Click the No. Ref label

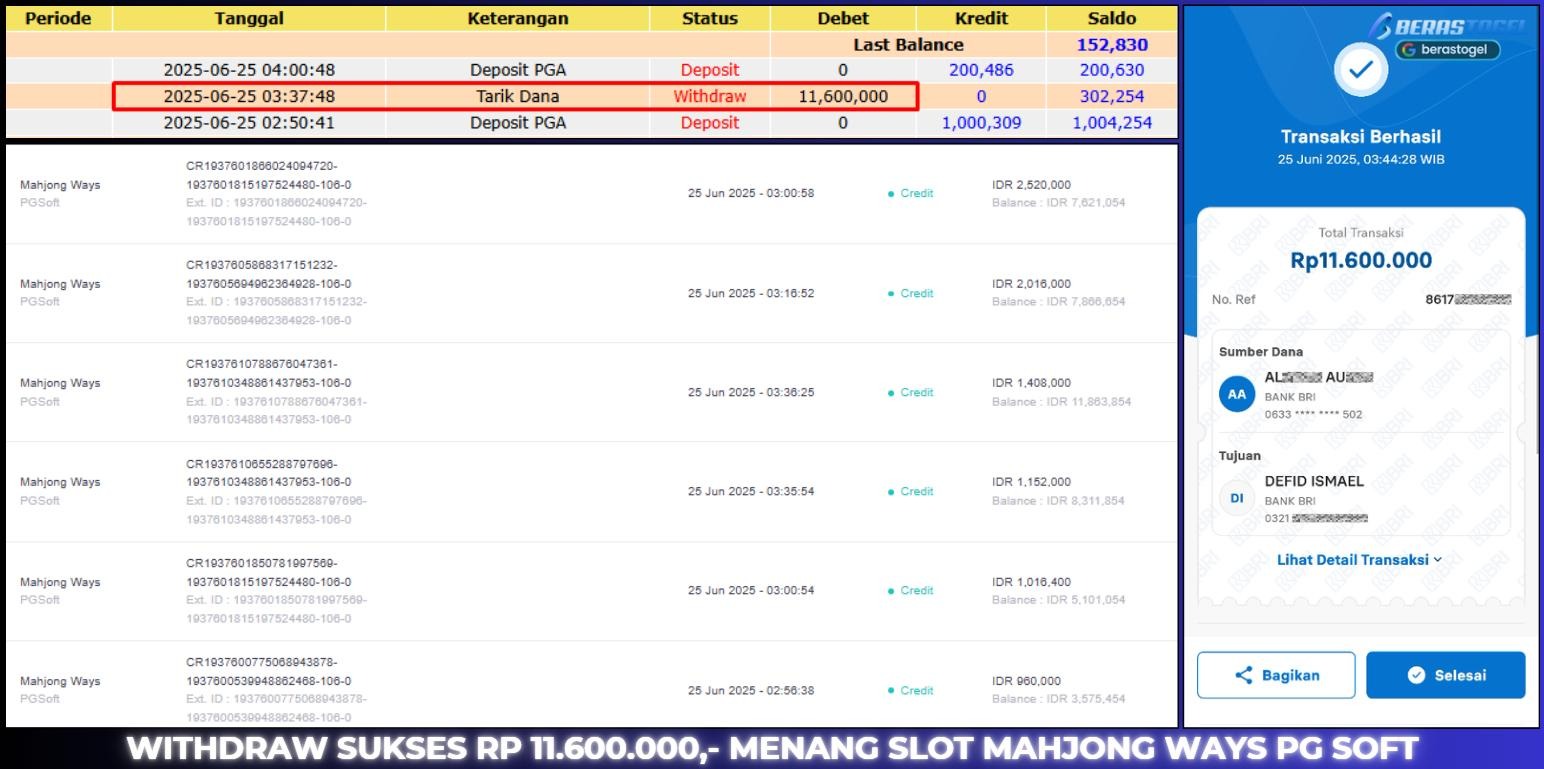coord(1233,299)
